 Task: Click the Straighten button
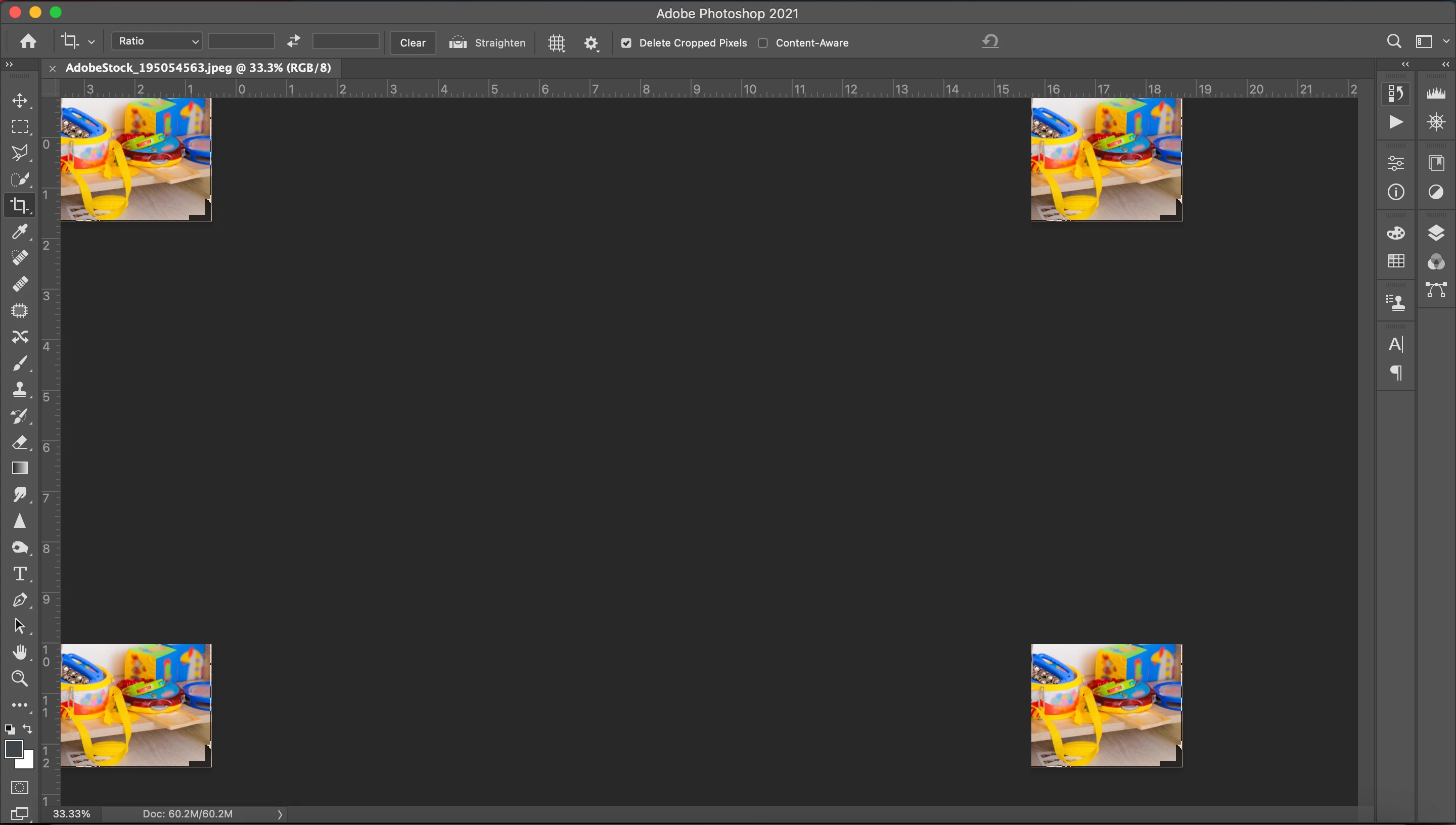pos(488,43)
